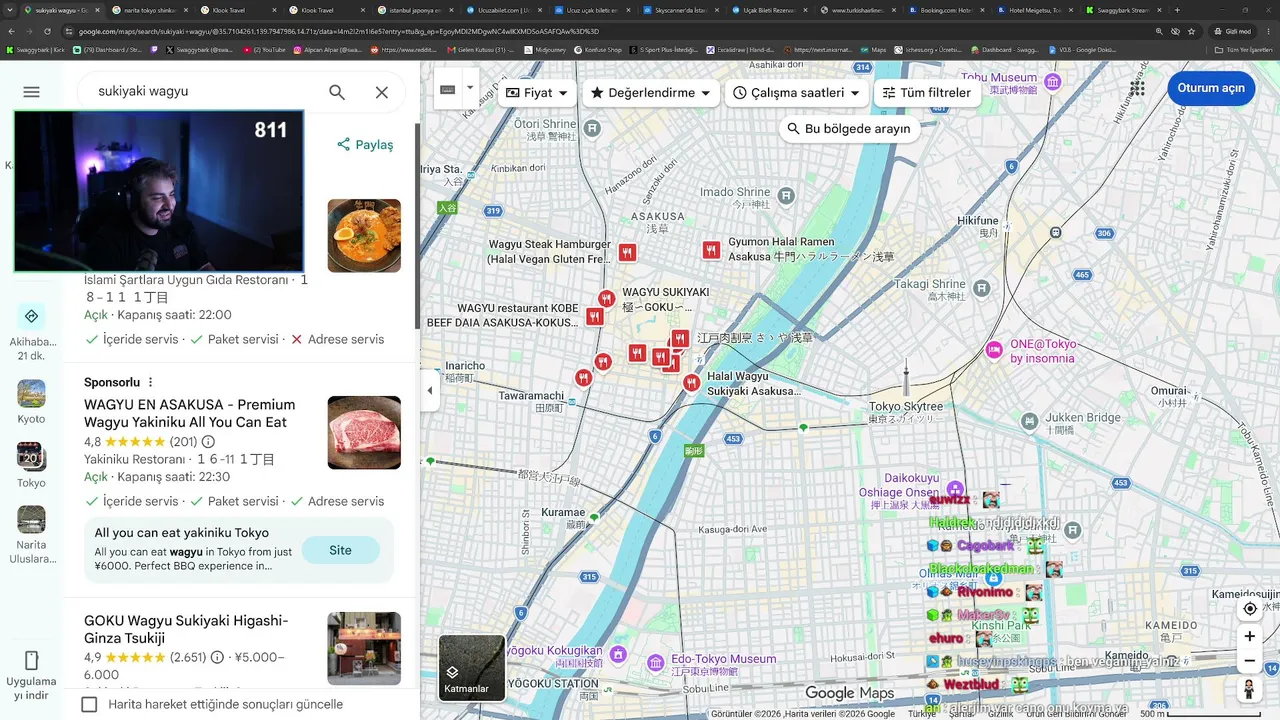Share results with the Paylaş button
Image resolution: width=1280 pixels, height=720 pixels.
click(365, 145)
